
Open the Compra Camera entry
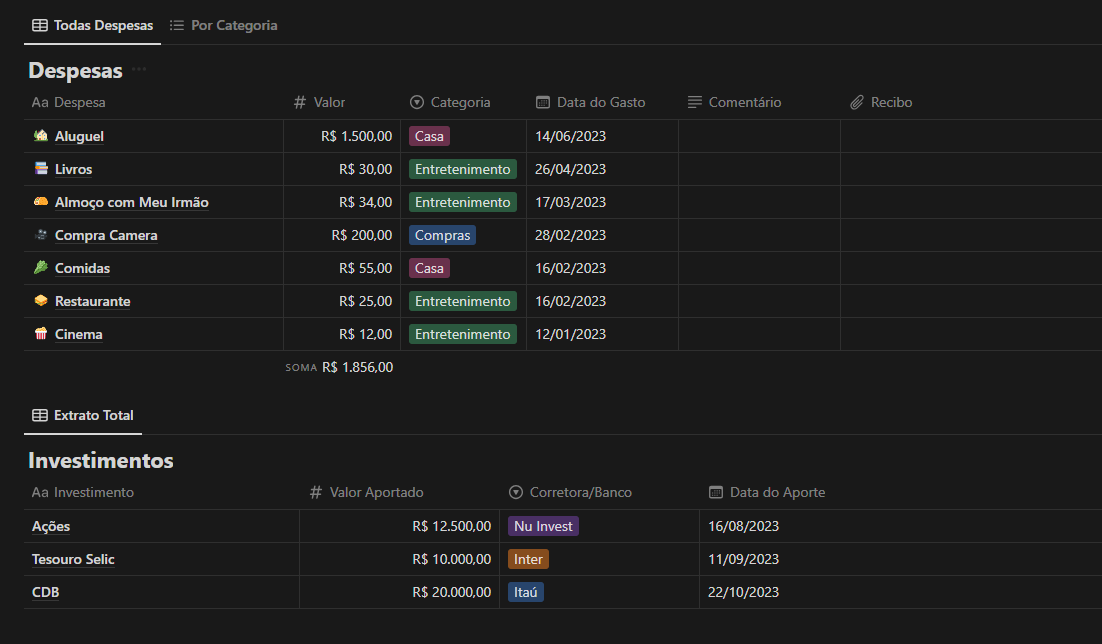[106, 236]
